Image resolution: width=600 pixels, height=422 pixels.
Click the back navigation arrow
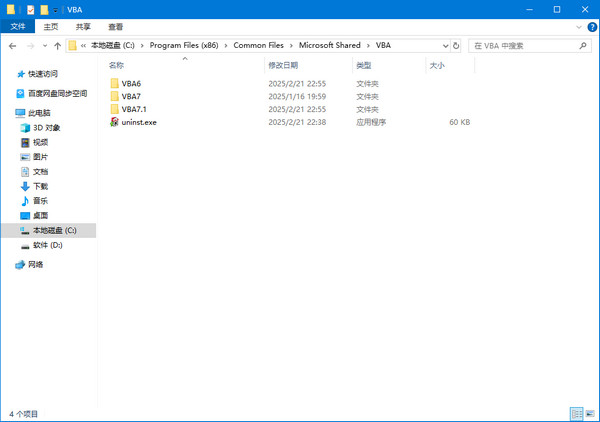point(12,45)
